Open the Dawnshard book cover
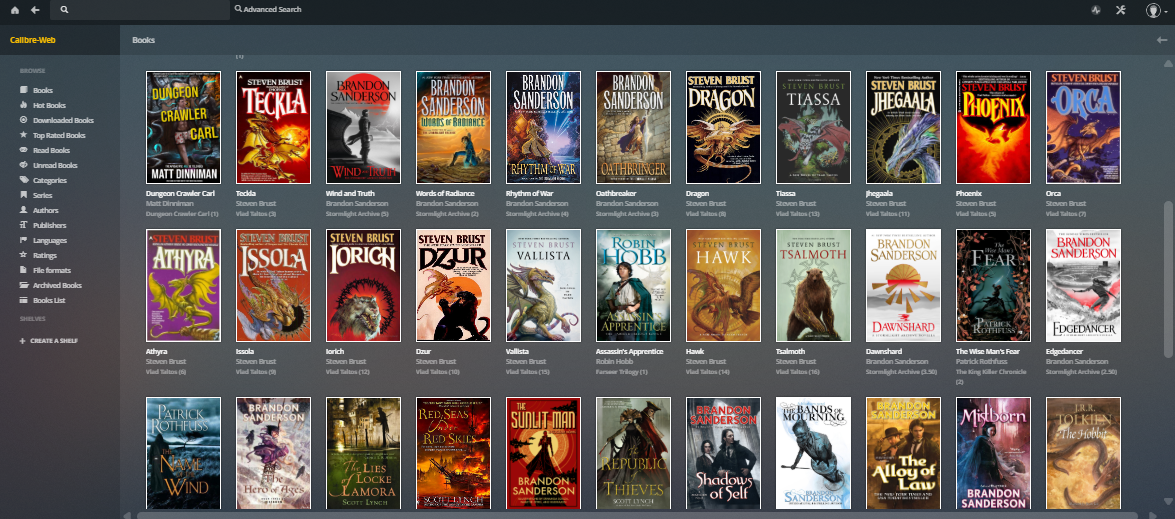The height and width of the screenshot is (519, 1175). 903,285
